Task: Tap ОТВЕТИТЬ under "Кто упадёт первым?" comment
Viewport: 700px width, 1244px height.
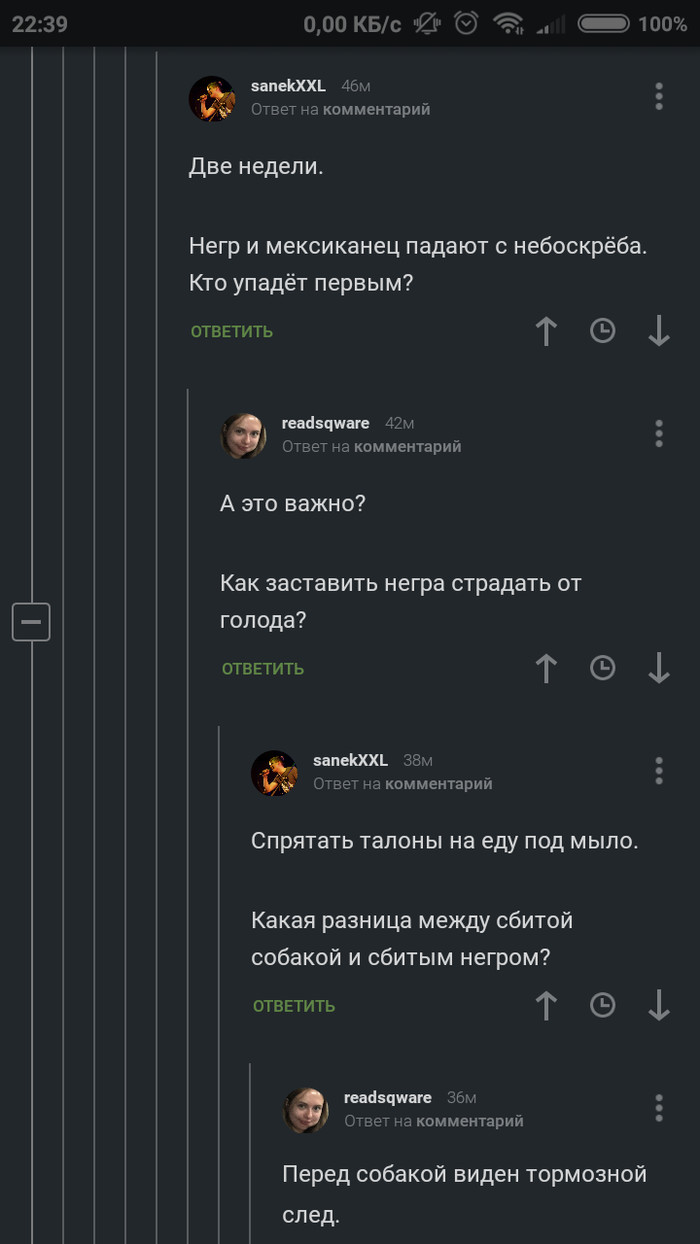Action: pos(232,332)
